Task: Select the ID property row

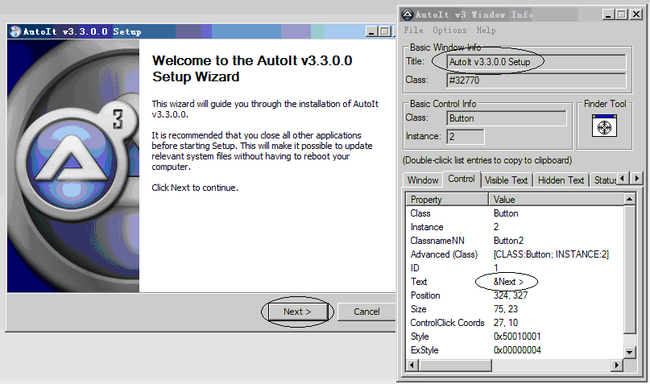Action: [515, 268]
